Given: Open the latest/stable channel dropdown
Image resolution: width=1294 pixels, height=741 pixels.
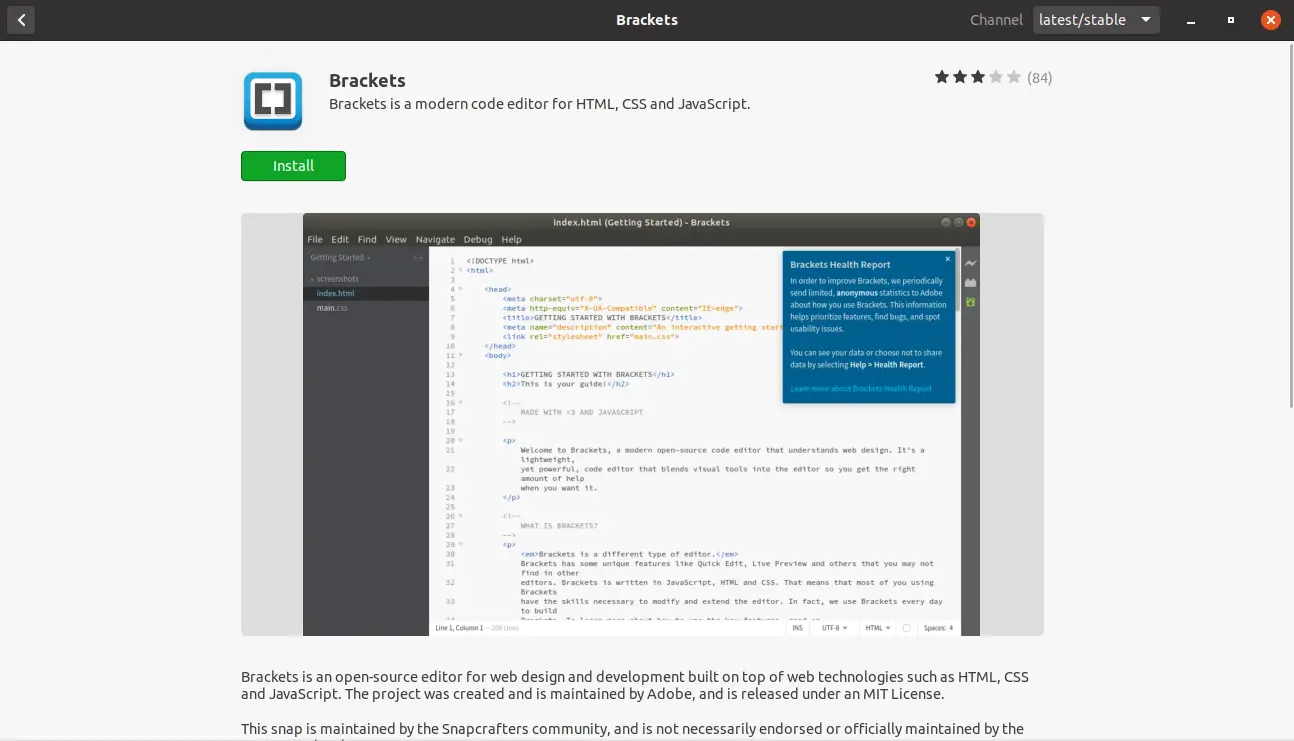Looking at the screenshot, I should pyautogui.click(x=1096, y=20).
